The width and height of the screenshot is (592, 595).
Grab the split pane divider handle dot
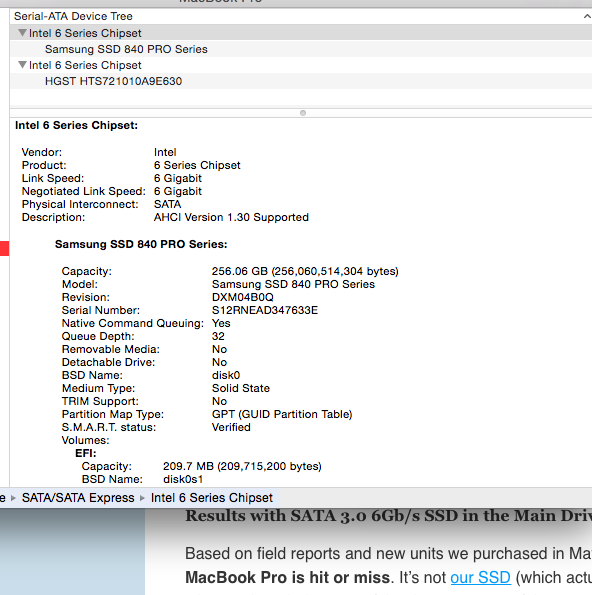click(x=303, y=113)
